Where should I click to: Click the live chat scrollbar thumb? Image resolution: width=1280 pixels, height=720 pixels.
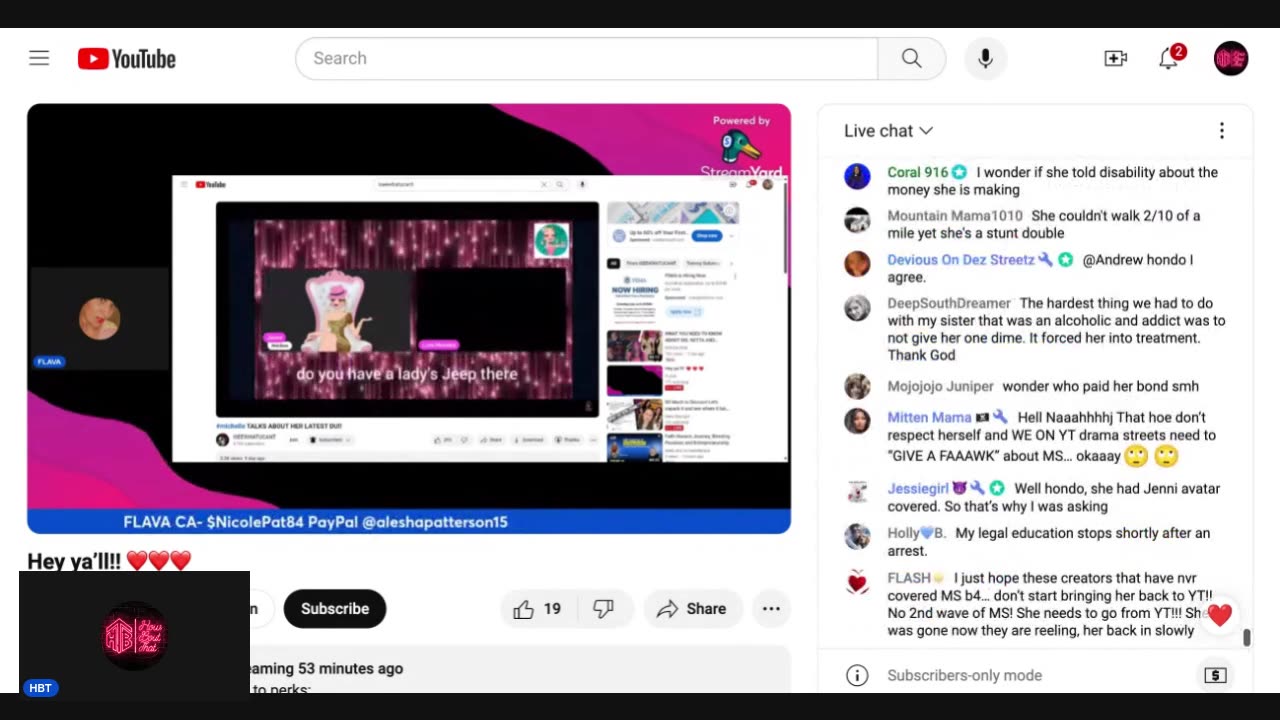1247,638
